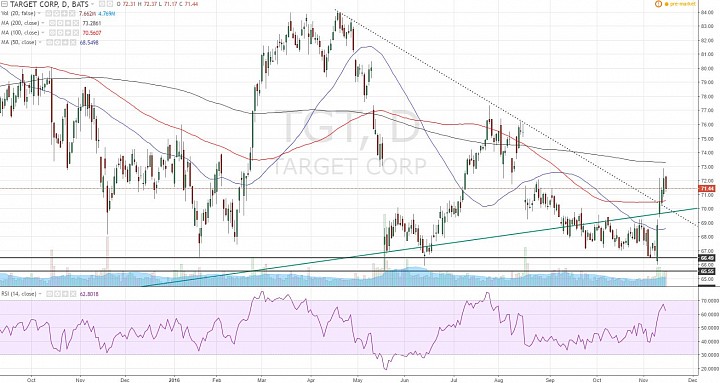Click the pre-market status indicator
720x383 pixels.
(x=681, y=4)
